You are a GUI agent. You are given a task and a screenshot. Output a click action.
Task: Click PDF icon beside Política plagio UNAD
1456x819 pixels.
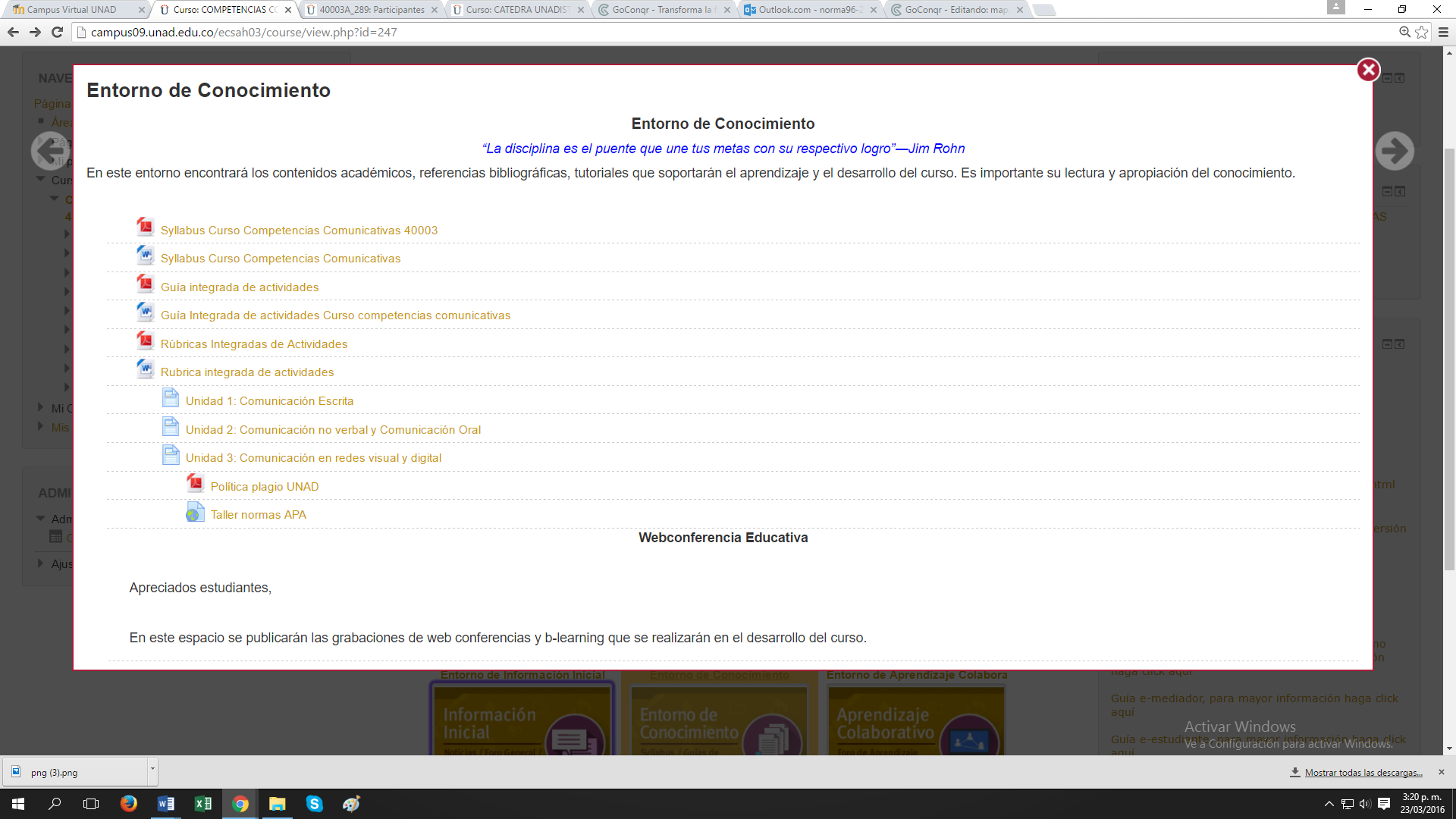195,483
